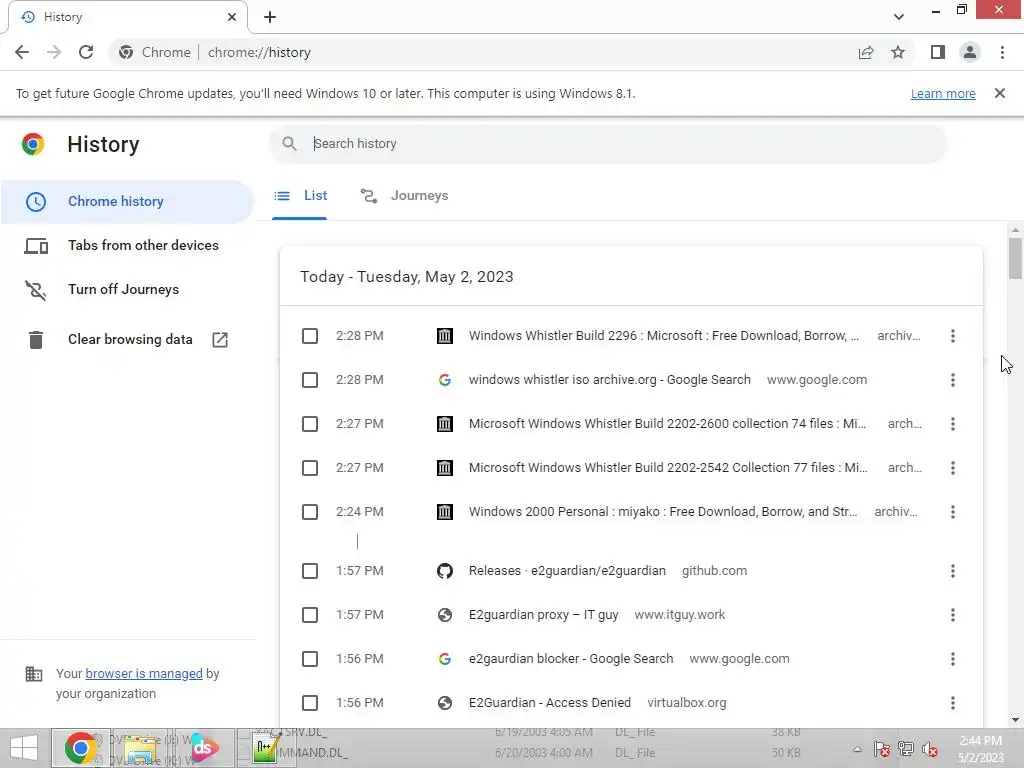
Task: Check the windows whistler iso archive.org search entry
Action: pos(310,380)
